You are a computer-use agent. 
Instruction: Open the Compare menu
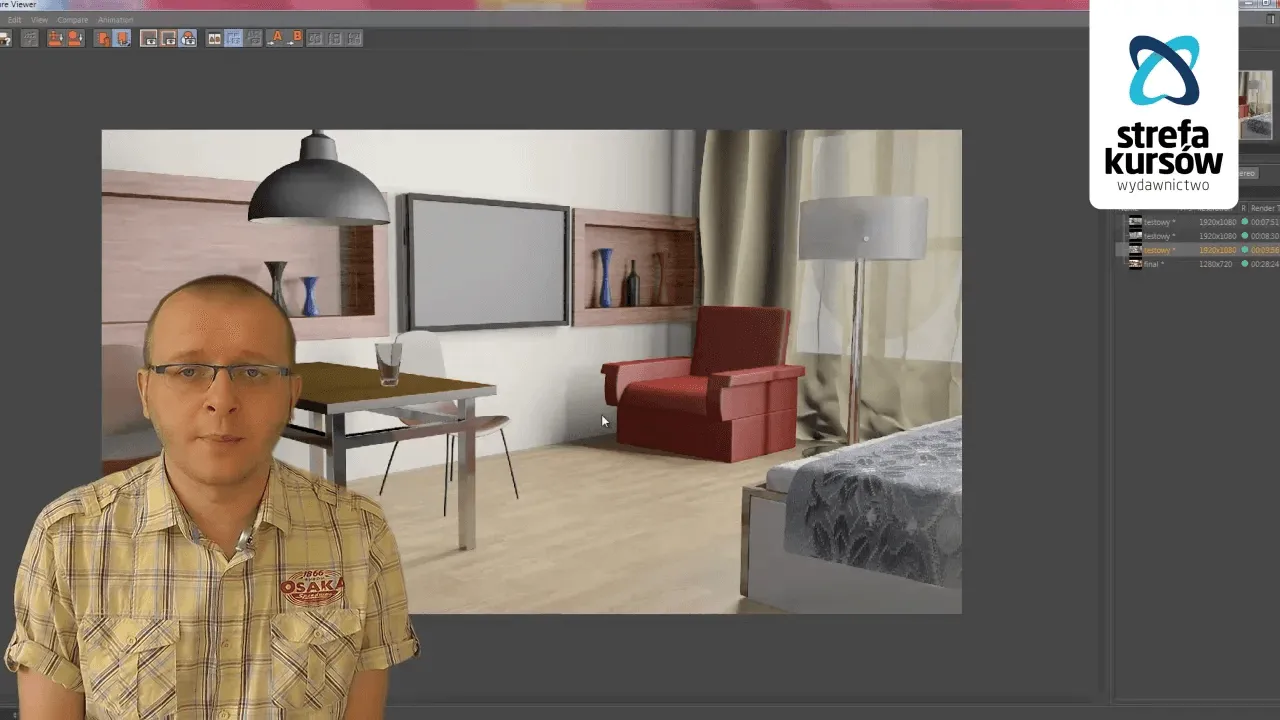[x=72, y=20]
